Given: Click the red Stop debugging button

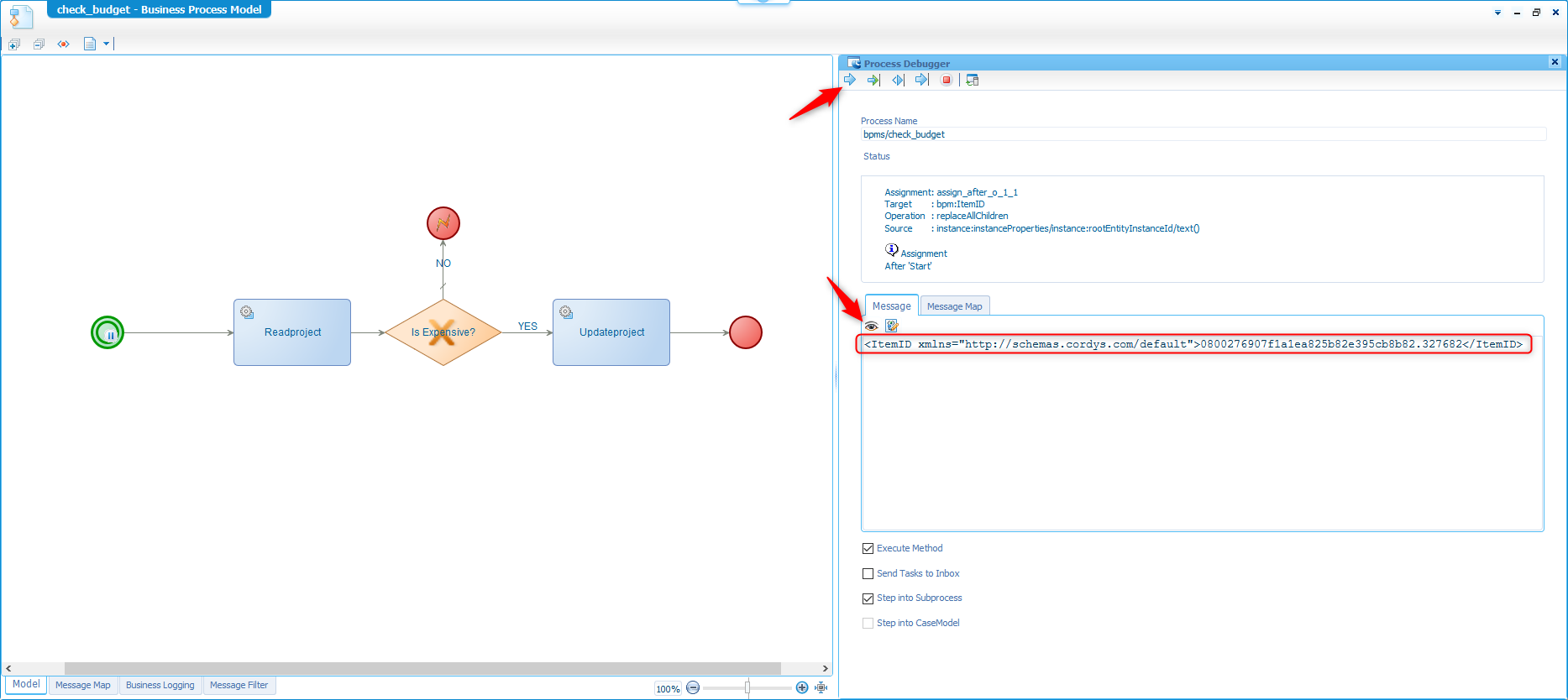Looking at the screenshot, I should tap(947, 80).
